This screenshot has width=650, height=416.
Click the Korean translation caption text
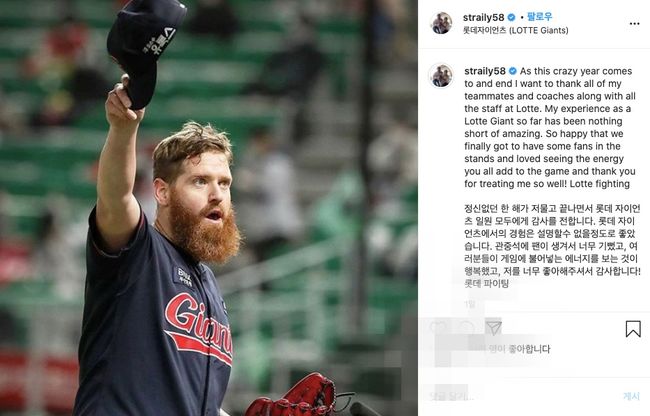[x=552, y=246]
